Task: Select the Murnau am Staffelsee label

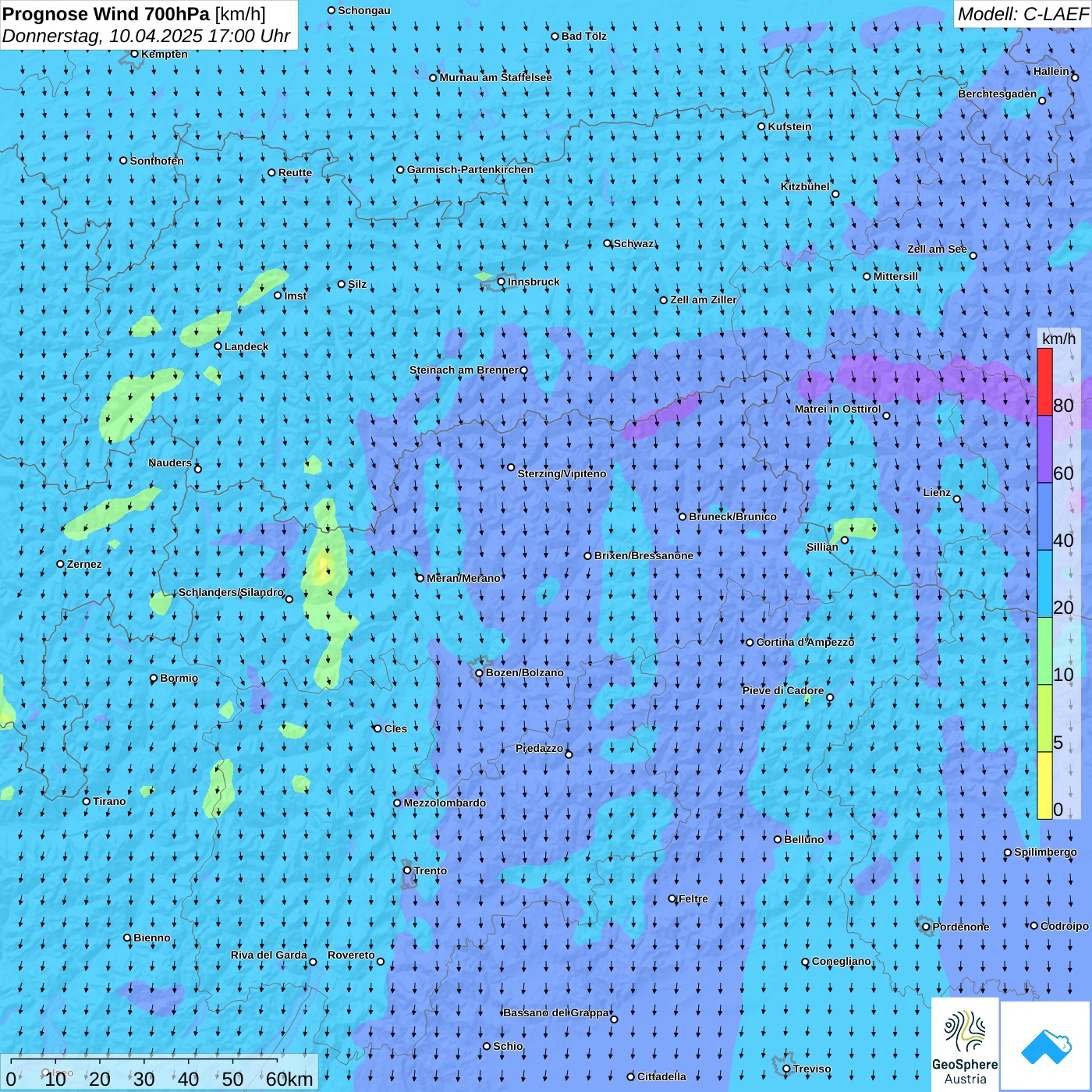Action: pyautogui.click(x=495, y=77)
